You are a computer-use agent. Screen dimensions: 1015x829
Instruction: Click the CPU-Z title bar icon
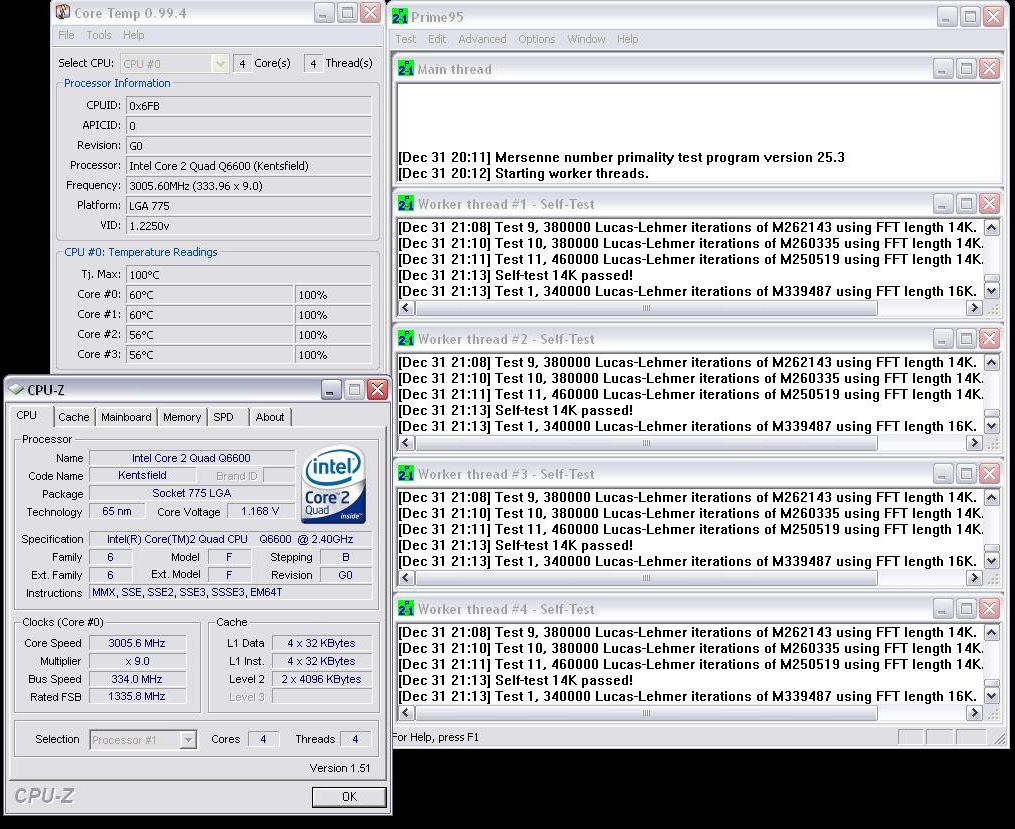(17, 390)
